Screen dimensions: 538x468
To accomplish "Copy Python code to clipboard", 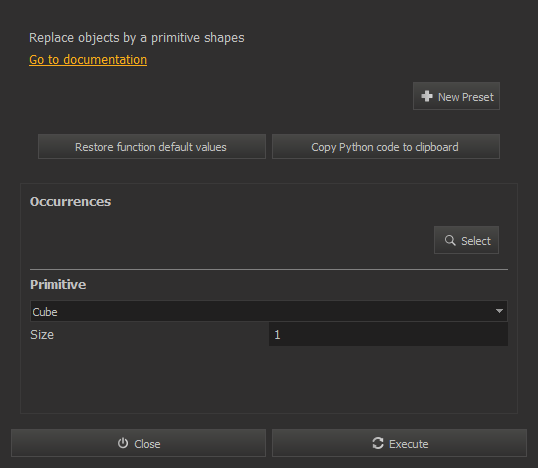I will [386, 147].
